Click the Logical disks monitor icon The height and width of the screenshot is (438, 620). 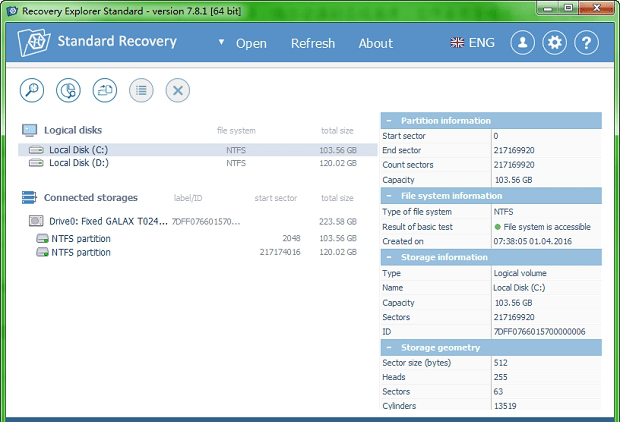click(x=30, y=130)
